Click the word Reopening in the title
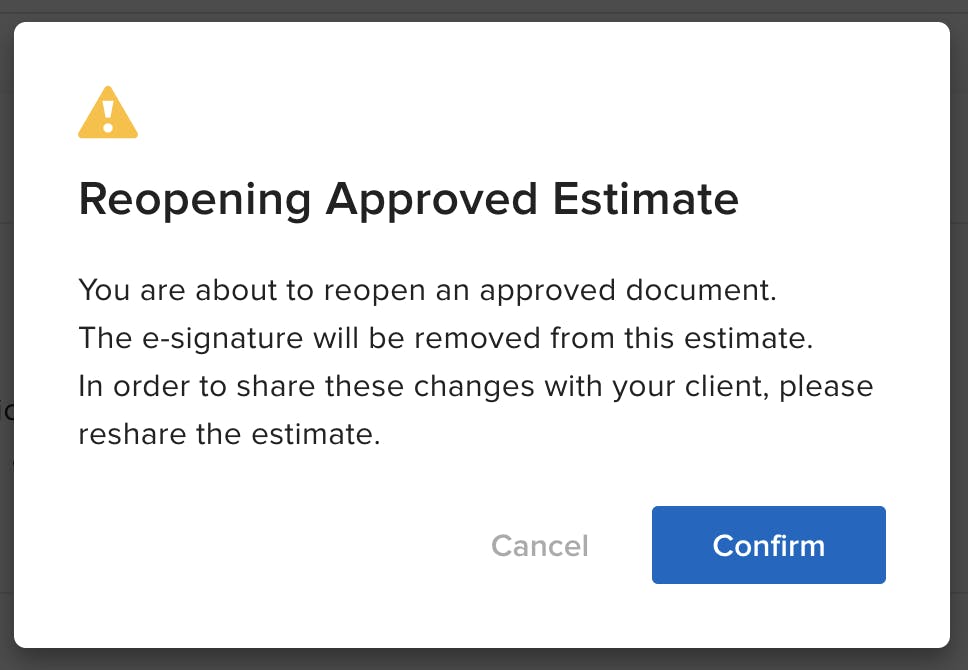The image size is (968, 670). (195, 200)
